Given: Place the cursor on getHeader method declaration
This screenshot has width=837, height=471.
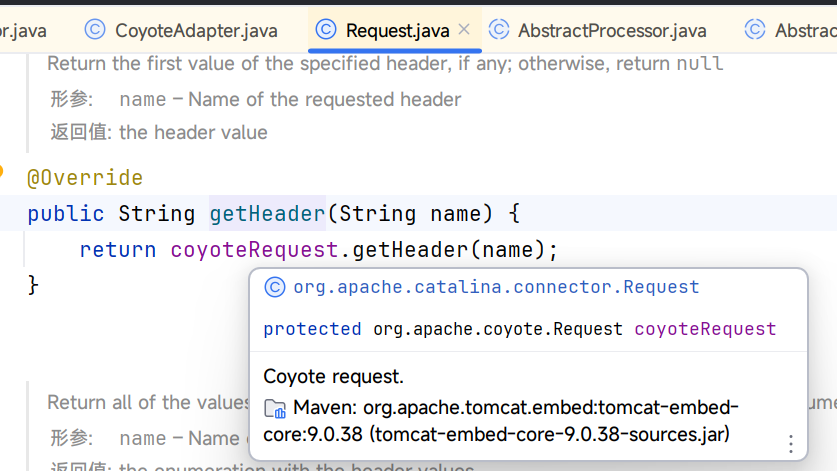Looking at the screenshot, I should tap(267, 214).
